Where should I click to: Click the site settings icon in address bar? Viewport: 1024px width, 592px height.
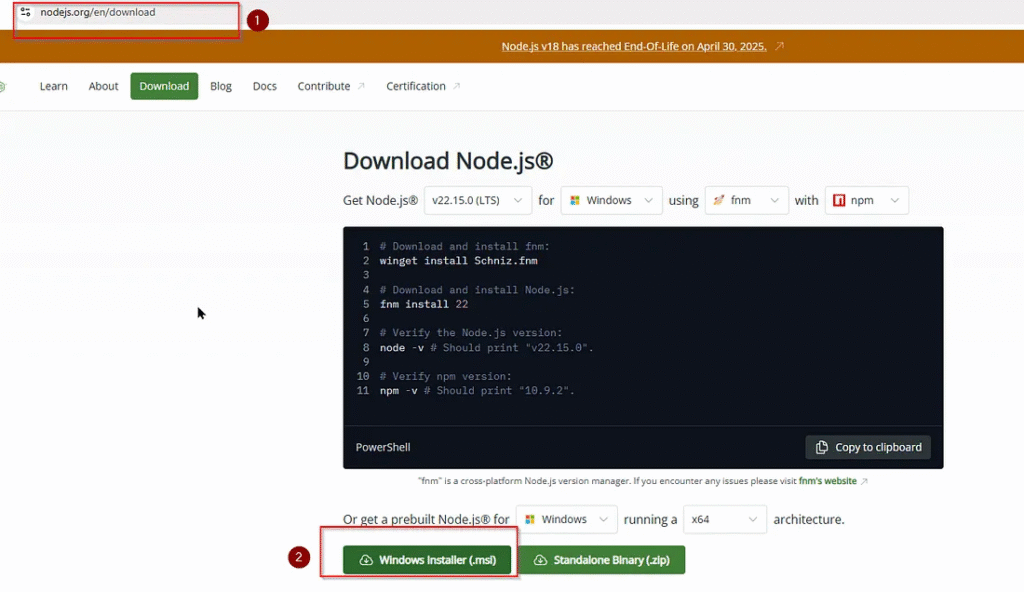[x=25, y=12]
